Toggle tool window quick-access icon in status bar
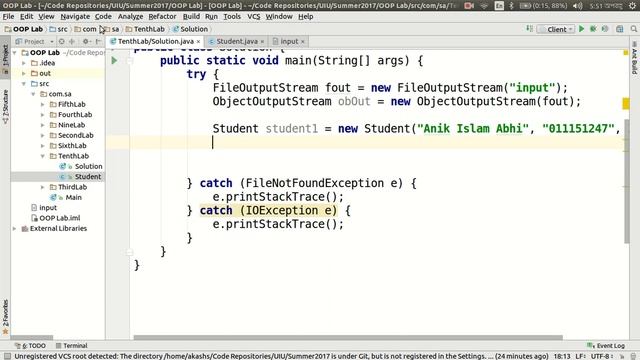Image resolution: width=640 pixels, height=360 pixels. 7,356
